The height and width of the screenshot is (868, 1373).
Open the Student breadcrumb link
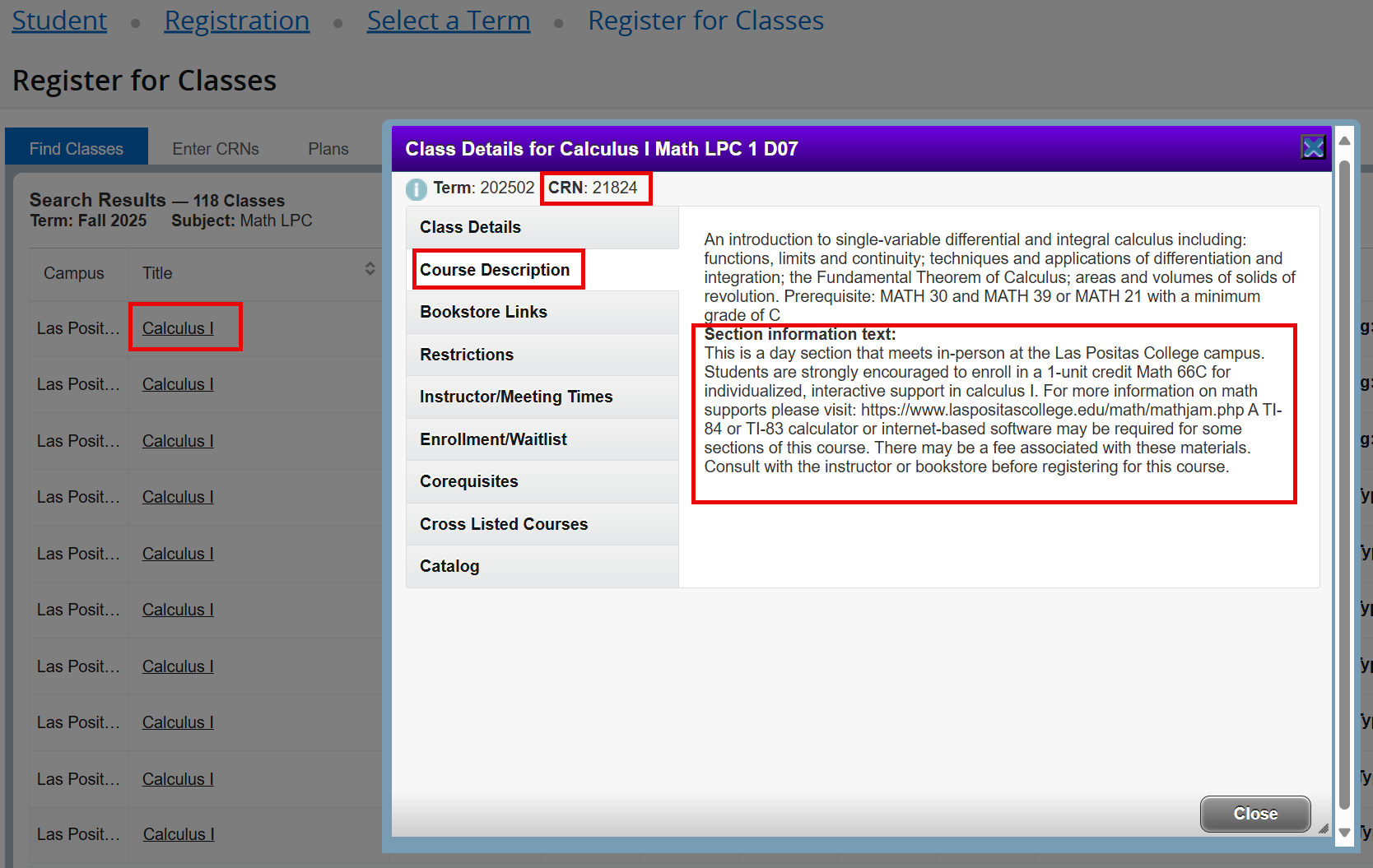(x=58, y=20)
